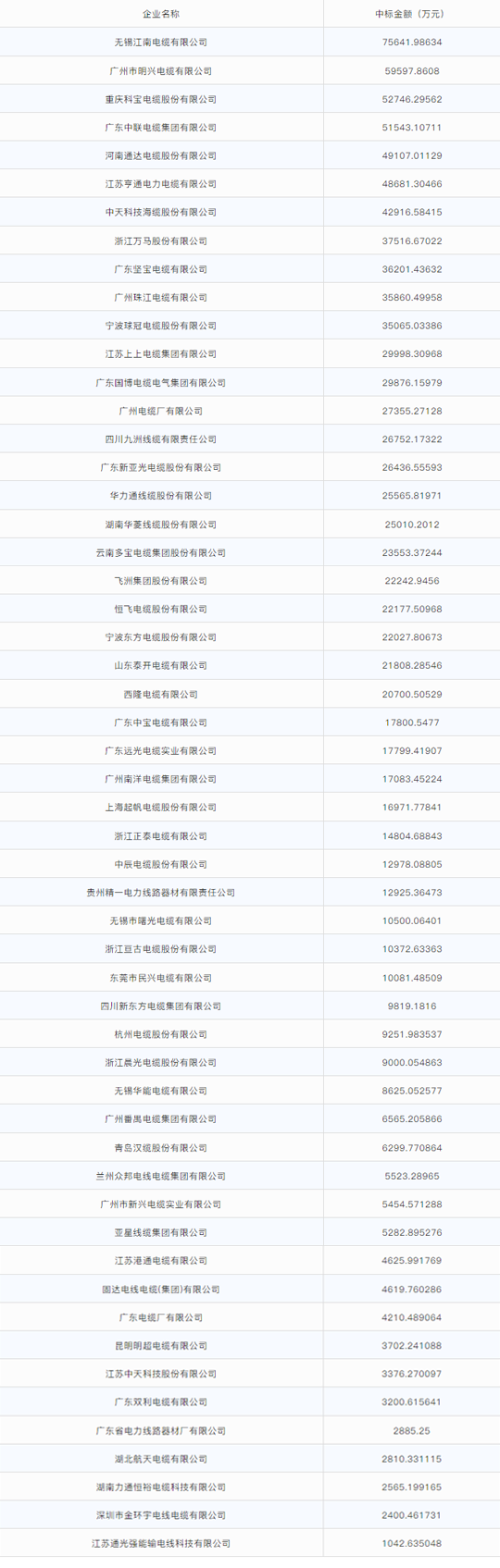Select 广东新亚光电缆股份有限公司
The height and width of the screenshot is (1568, 500).
coord(161,467)
